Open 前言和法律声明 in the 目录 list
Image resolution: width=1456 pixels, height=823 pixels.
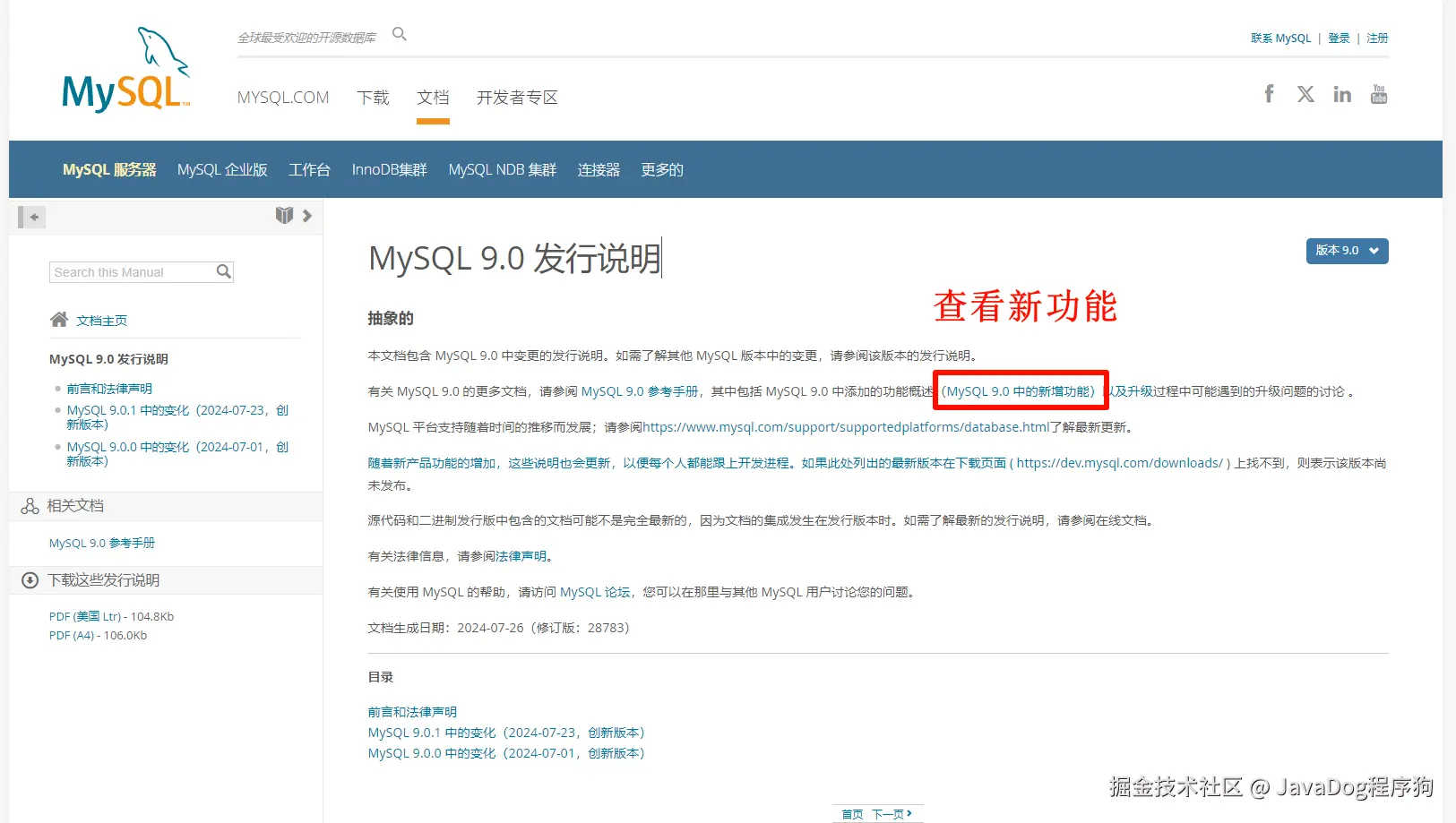coord(412,712)
